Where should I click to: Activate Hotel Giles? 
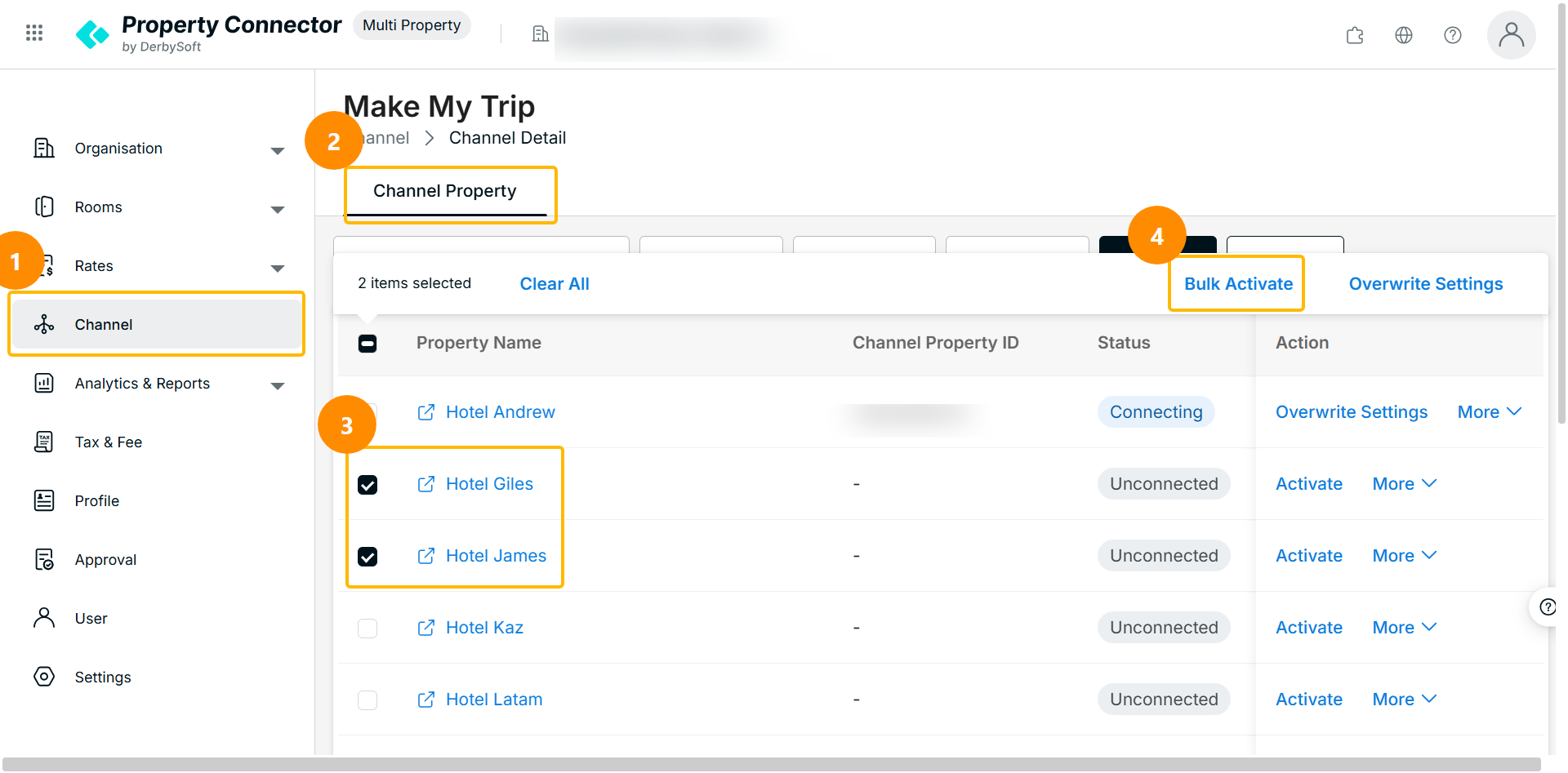coord(1309,484)
